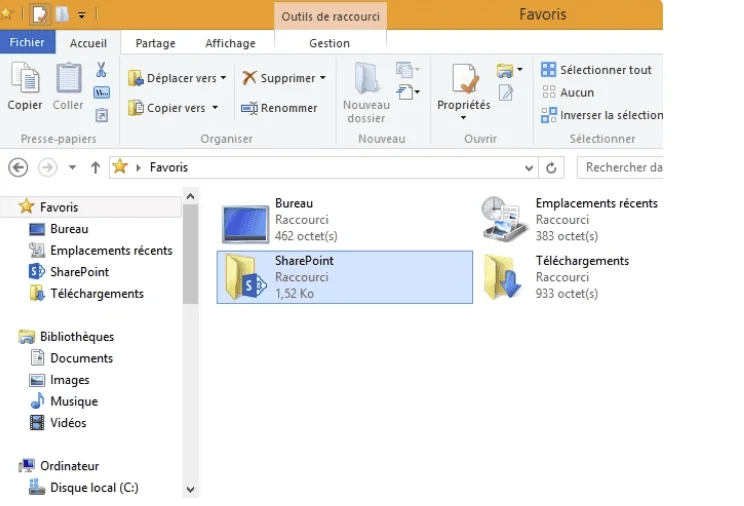Viewport: 744px width, 506px height.
Task: Open Customize Quick Access Toolbar dropdown
Action: point(82,16)
